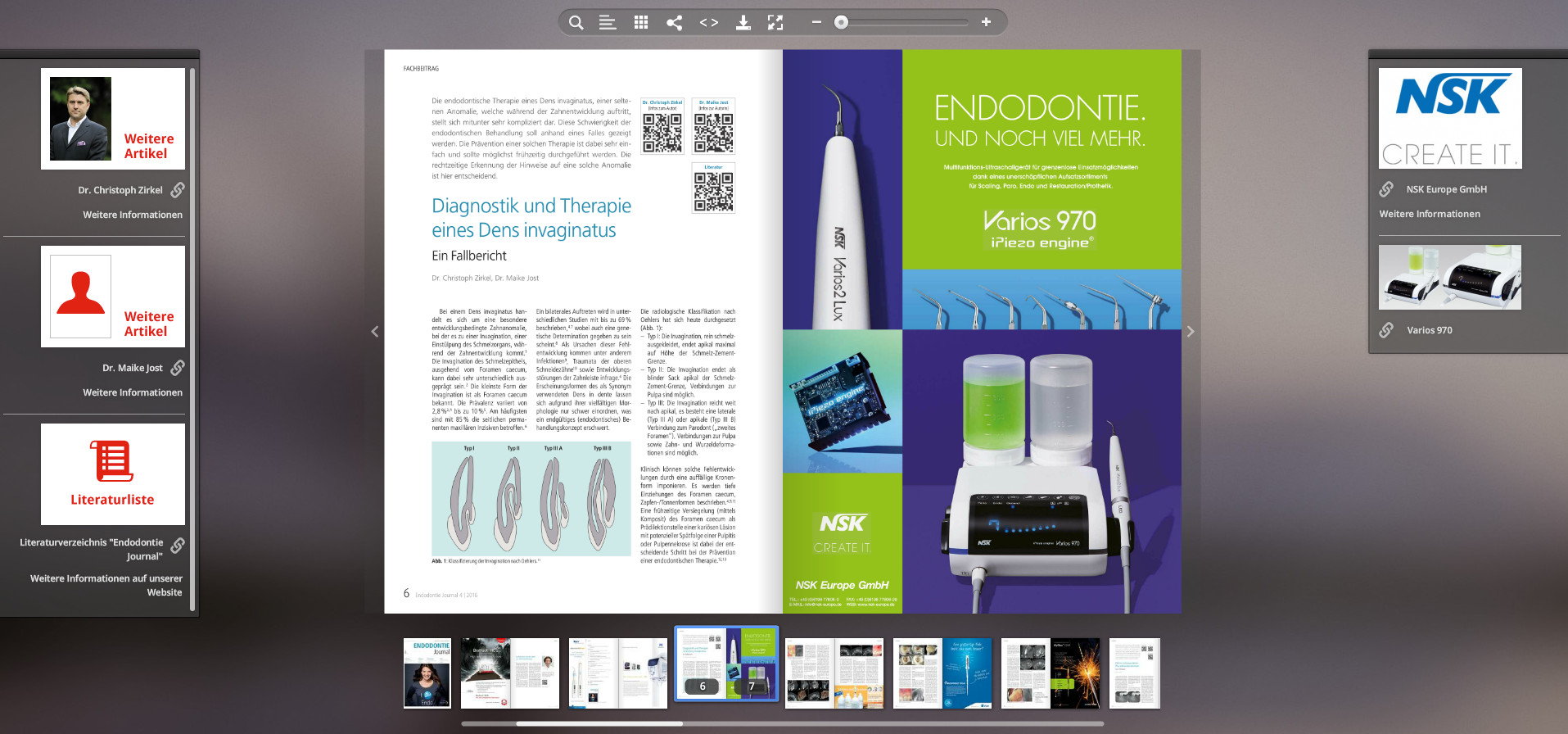Open the embed code icon
1568x734 pixels.
click(x=709, y=23)
